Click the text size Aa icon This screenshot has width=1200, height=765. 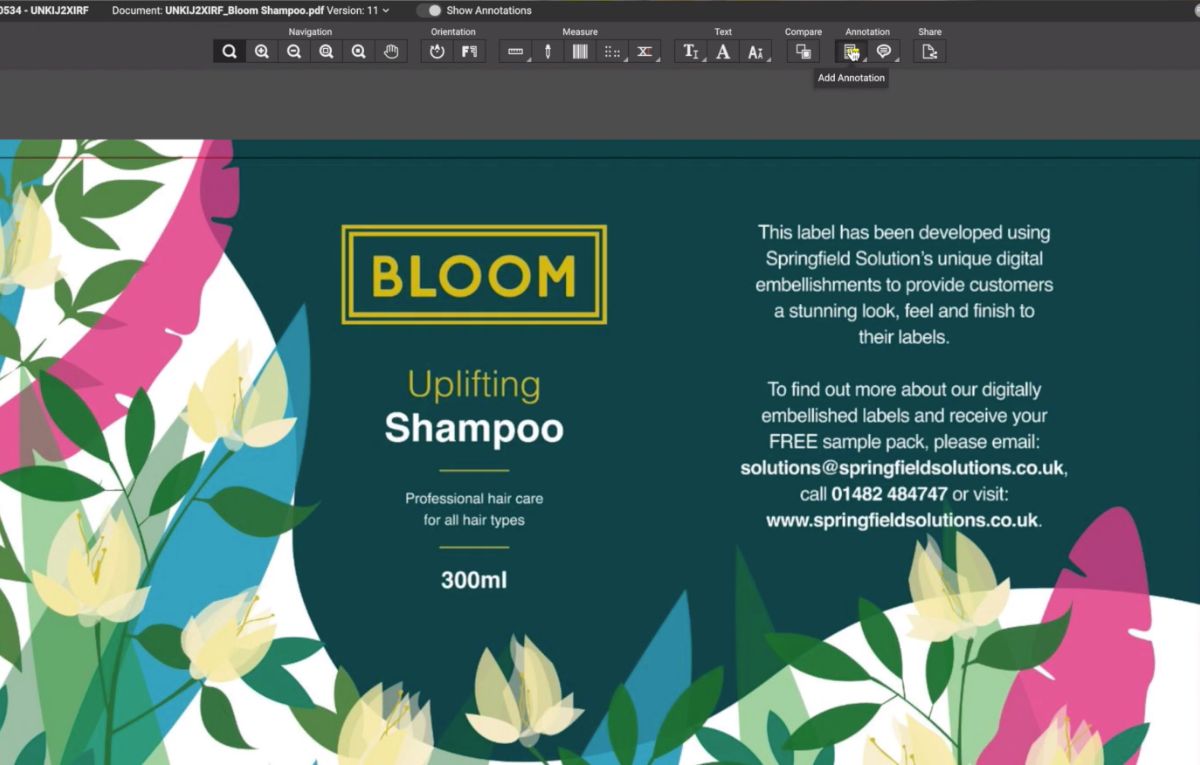pos(756,52)
